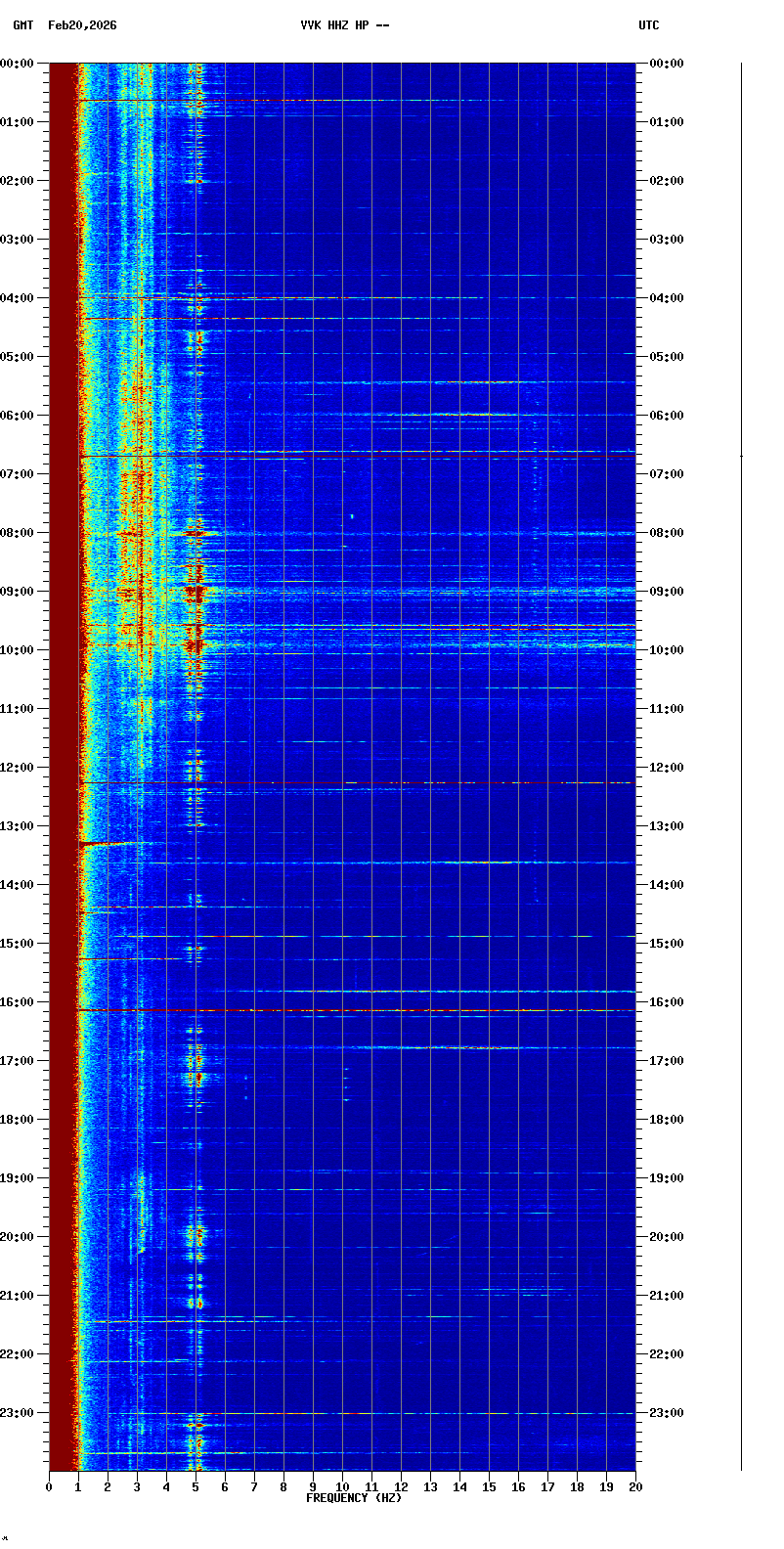Click the 10 Hz frequency tick label

click(x=342, y=1487)
